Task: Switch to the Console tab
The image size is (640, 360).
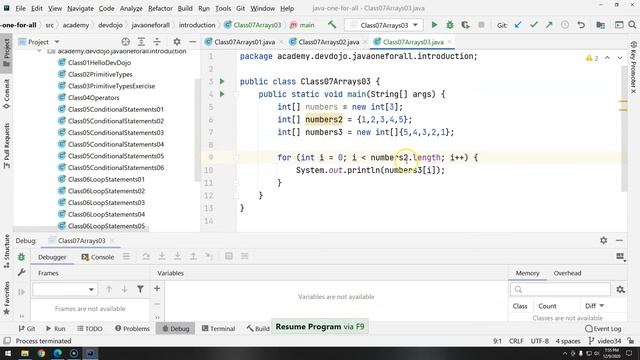Action: [x=98, y=257]
